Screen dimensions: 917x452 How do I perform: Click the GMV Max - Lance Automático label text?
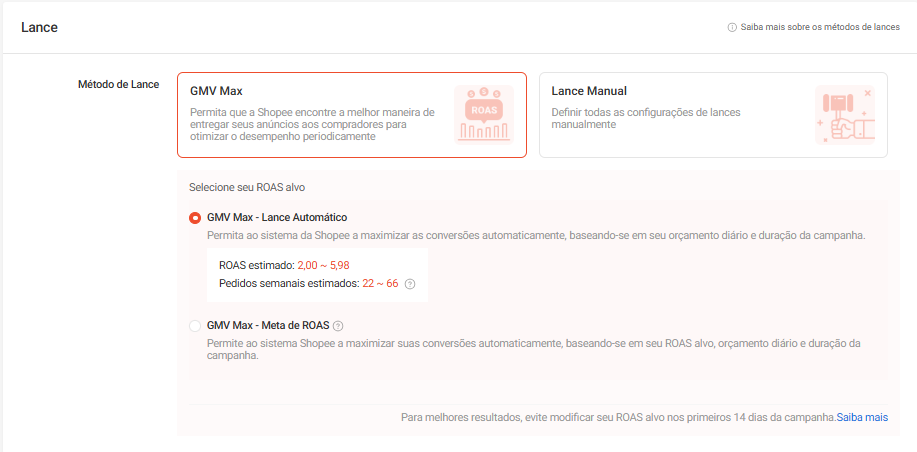click(x=277, y=217)
